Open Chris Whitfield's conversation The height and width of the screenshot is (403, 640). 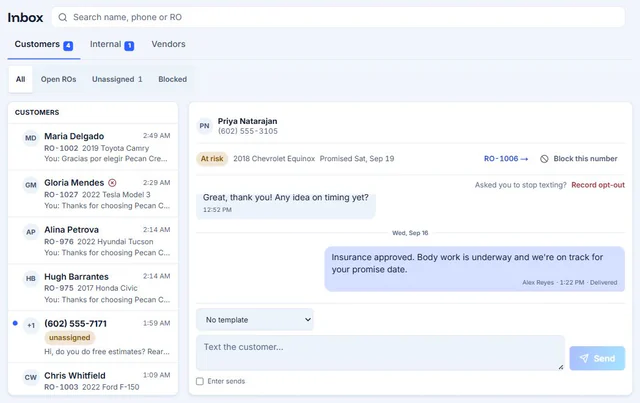[93, 380]
